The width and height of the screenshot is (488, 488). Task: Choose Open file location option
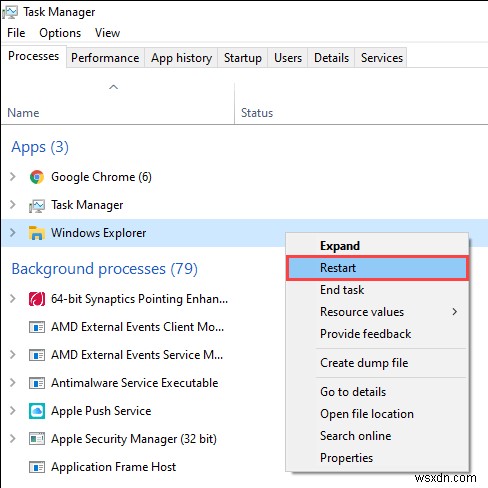377,414
